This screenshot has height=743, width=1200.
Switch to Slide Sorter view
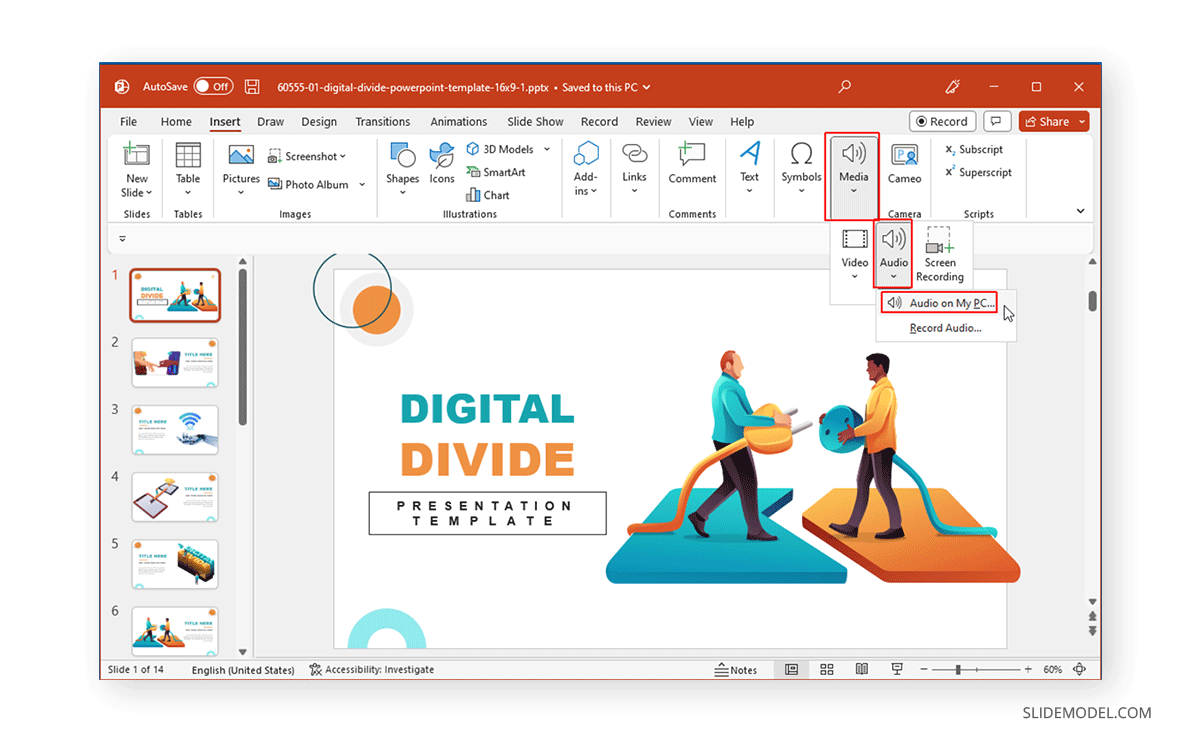(x=826, y=669)
